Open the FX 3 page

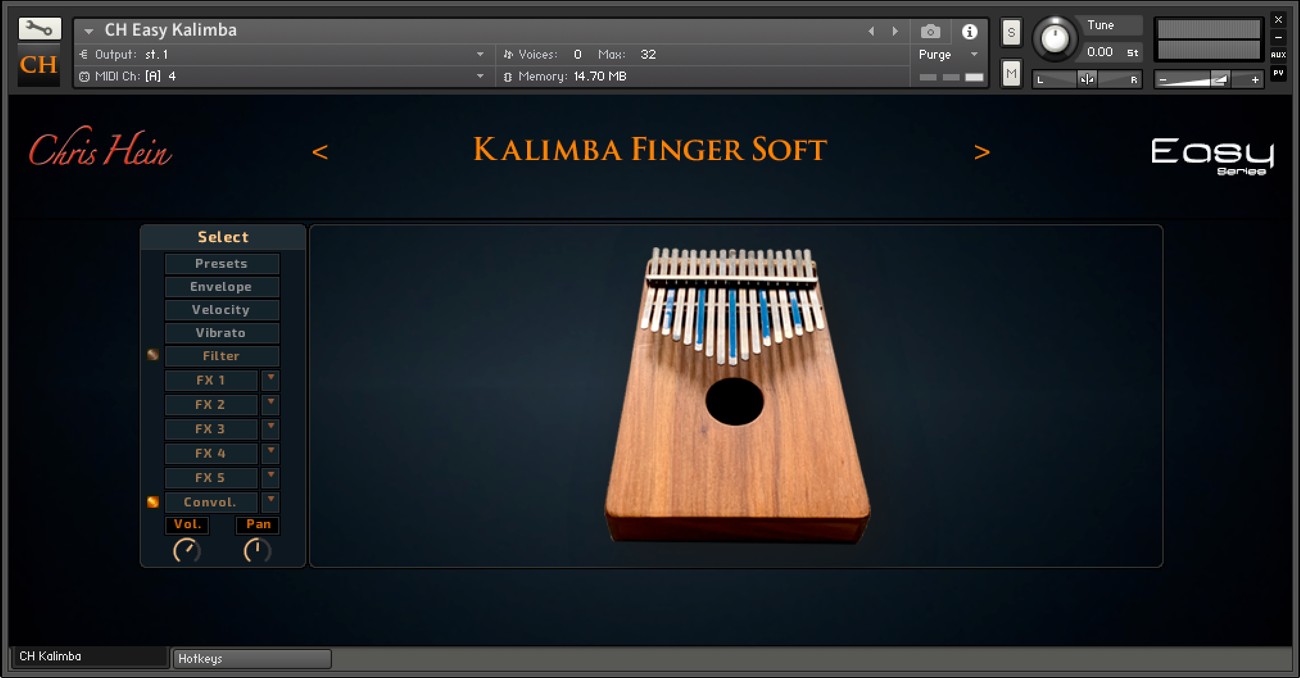click(211, 429)
